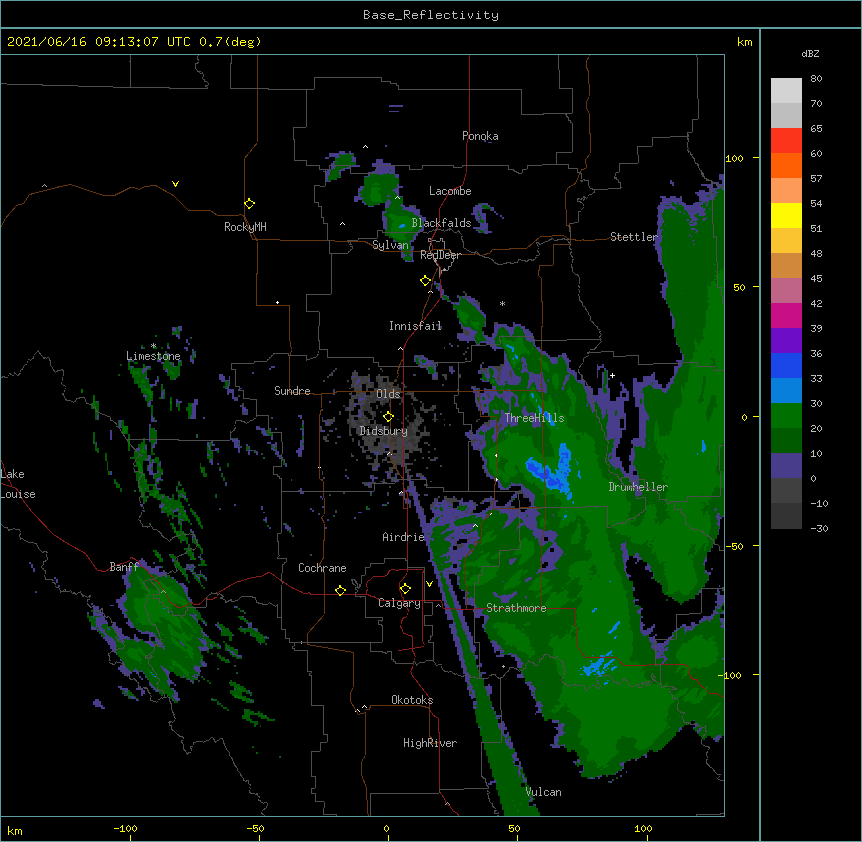Click the Airdrie city label
The width and height of the screenshot is (862, 842).
pyautogui.click(x=403, y=537)
